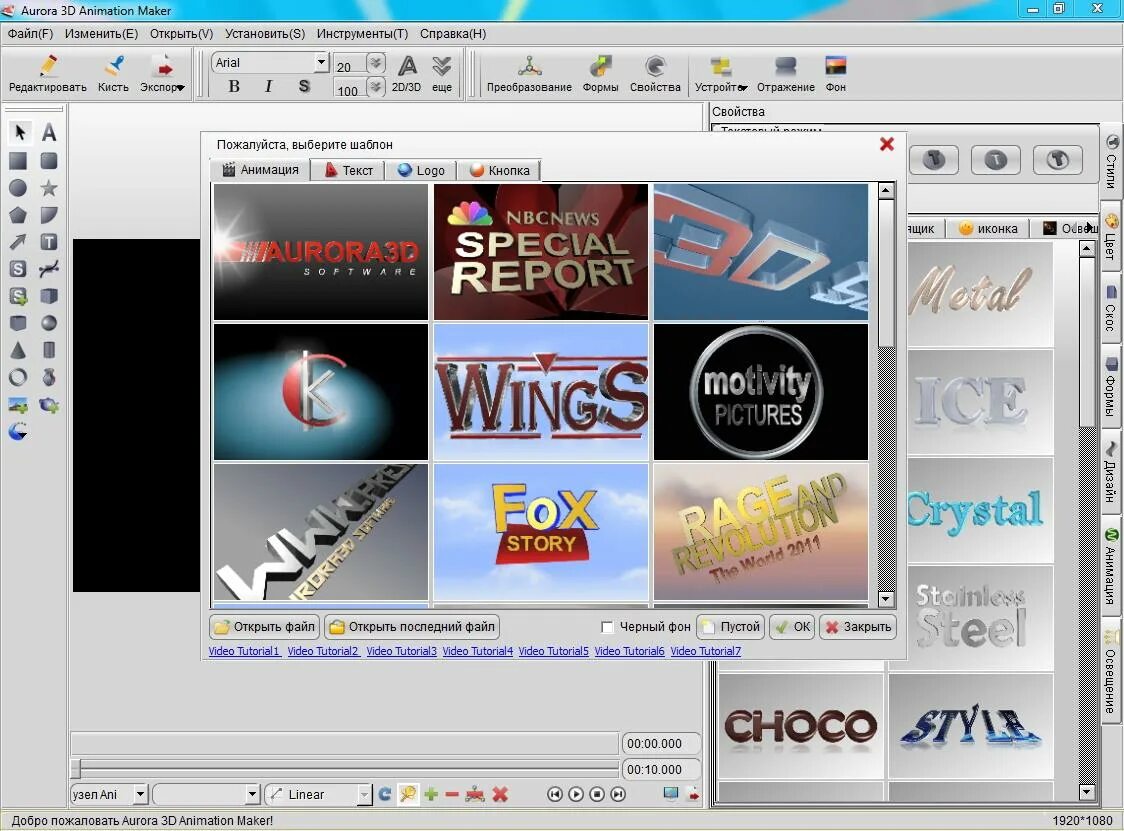Choose the diagonal arrow shape tool
Viewport: 1124px width, 831px height.
(x=18, y=242)
